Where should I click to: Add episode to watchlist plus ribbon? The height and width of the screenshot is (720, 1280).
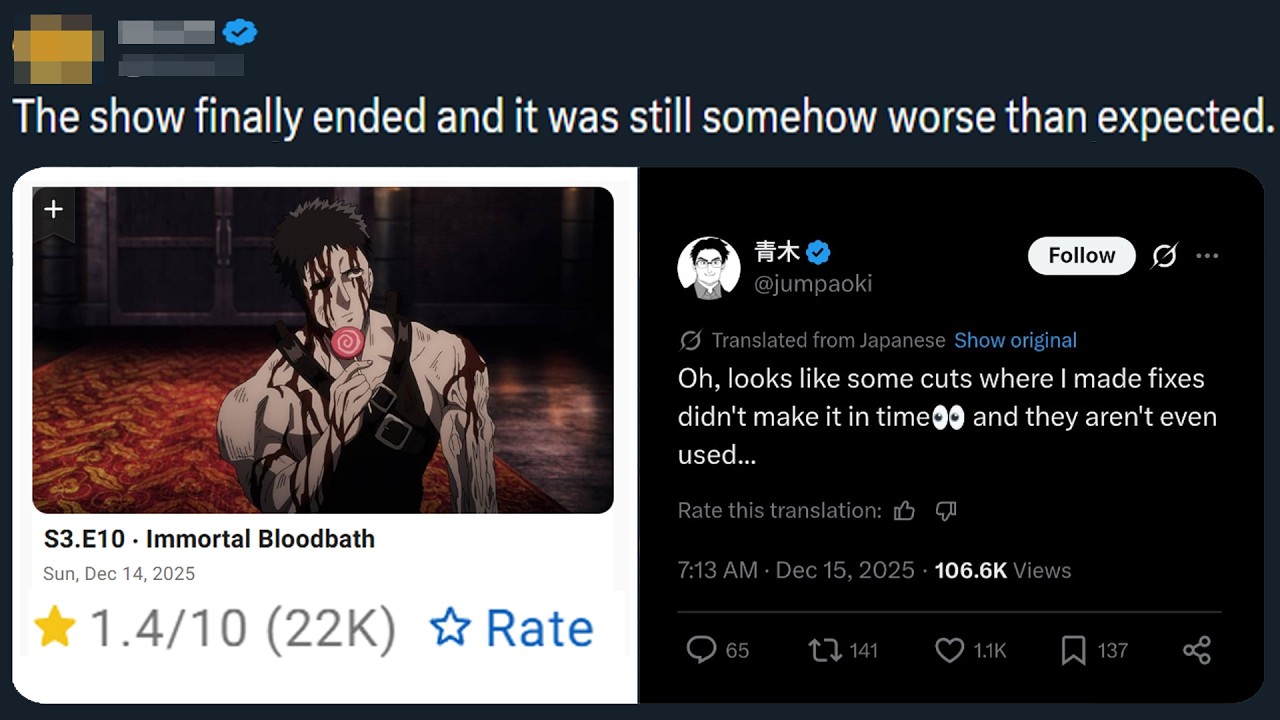54,209
